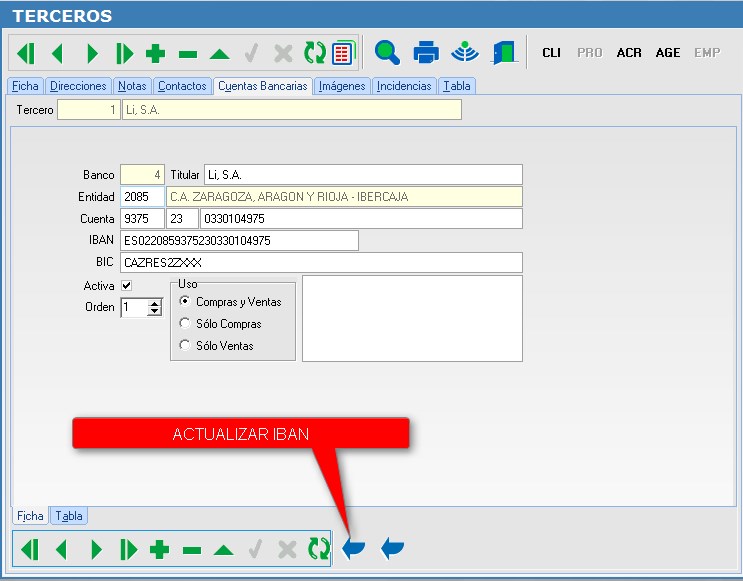Viewport: 743px width, 581px height.
Task: Go to last record in top toolbar
Action: [x=124, y=53]
